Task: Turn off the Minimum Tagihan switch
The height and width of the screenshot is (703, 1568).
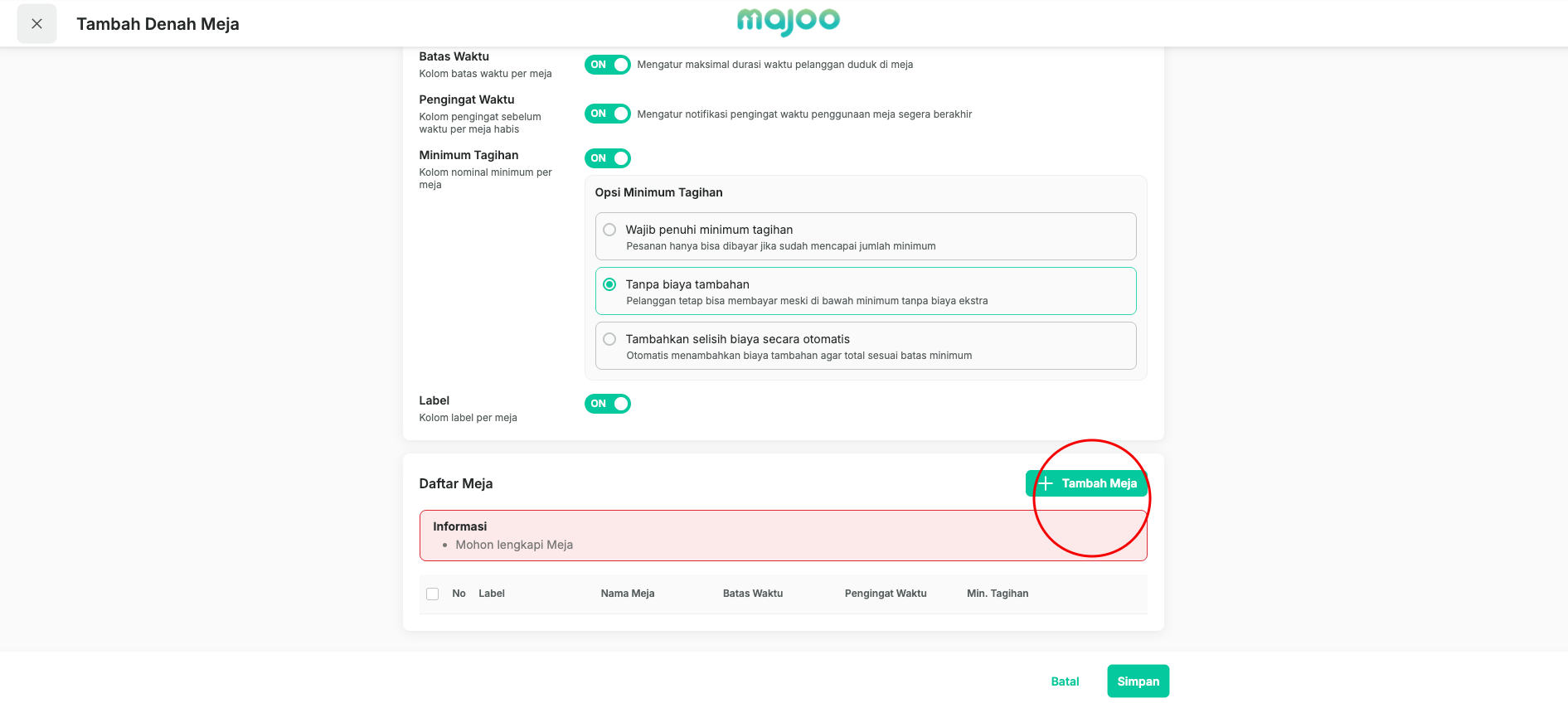Action: tap(607, 158)
